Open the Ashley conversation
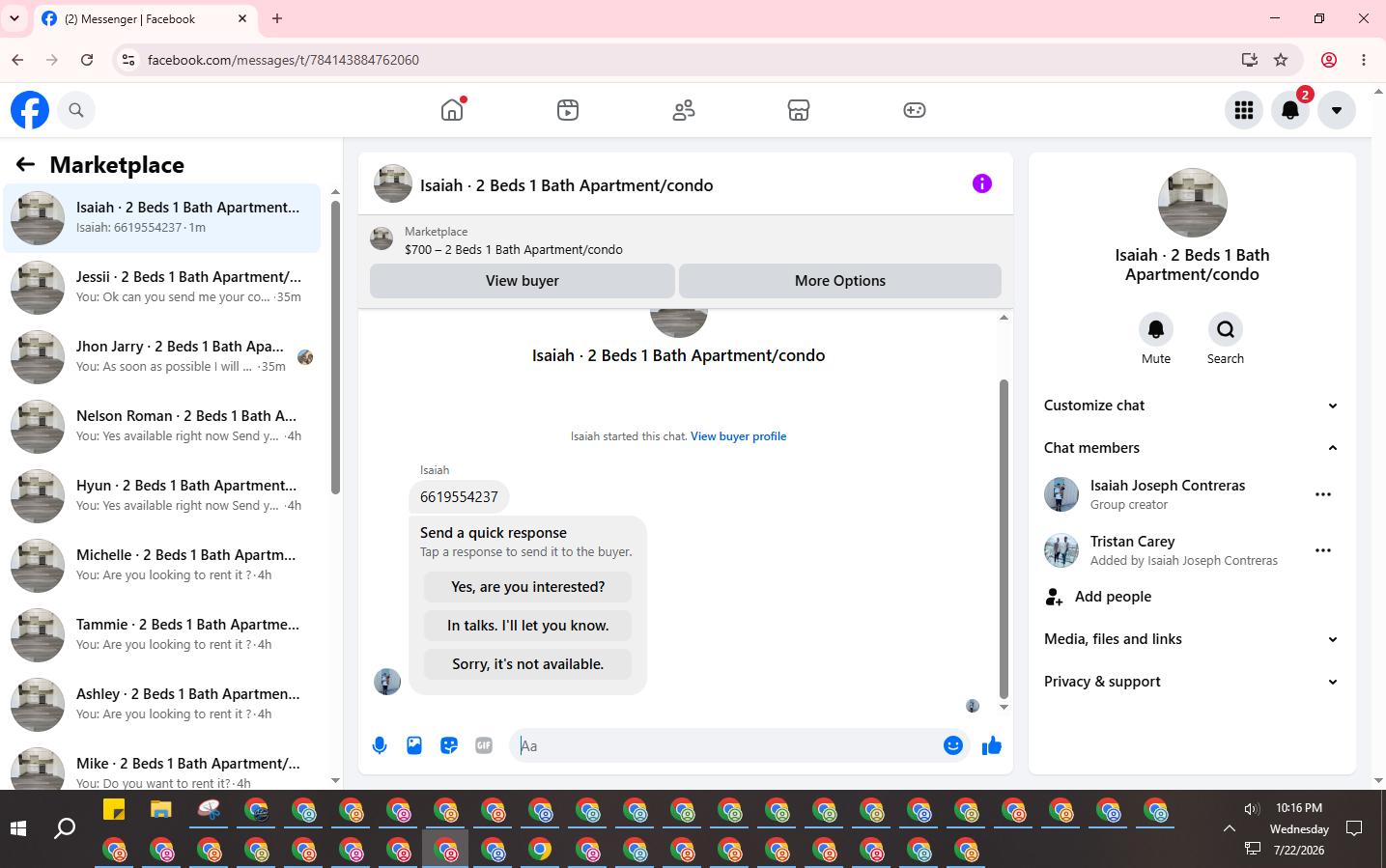Screen dimensions: 1386x868 162,705
